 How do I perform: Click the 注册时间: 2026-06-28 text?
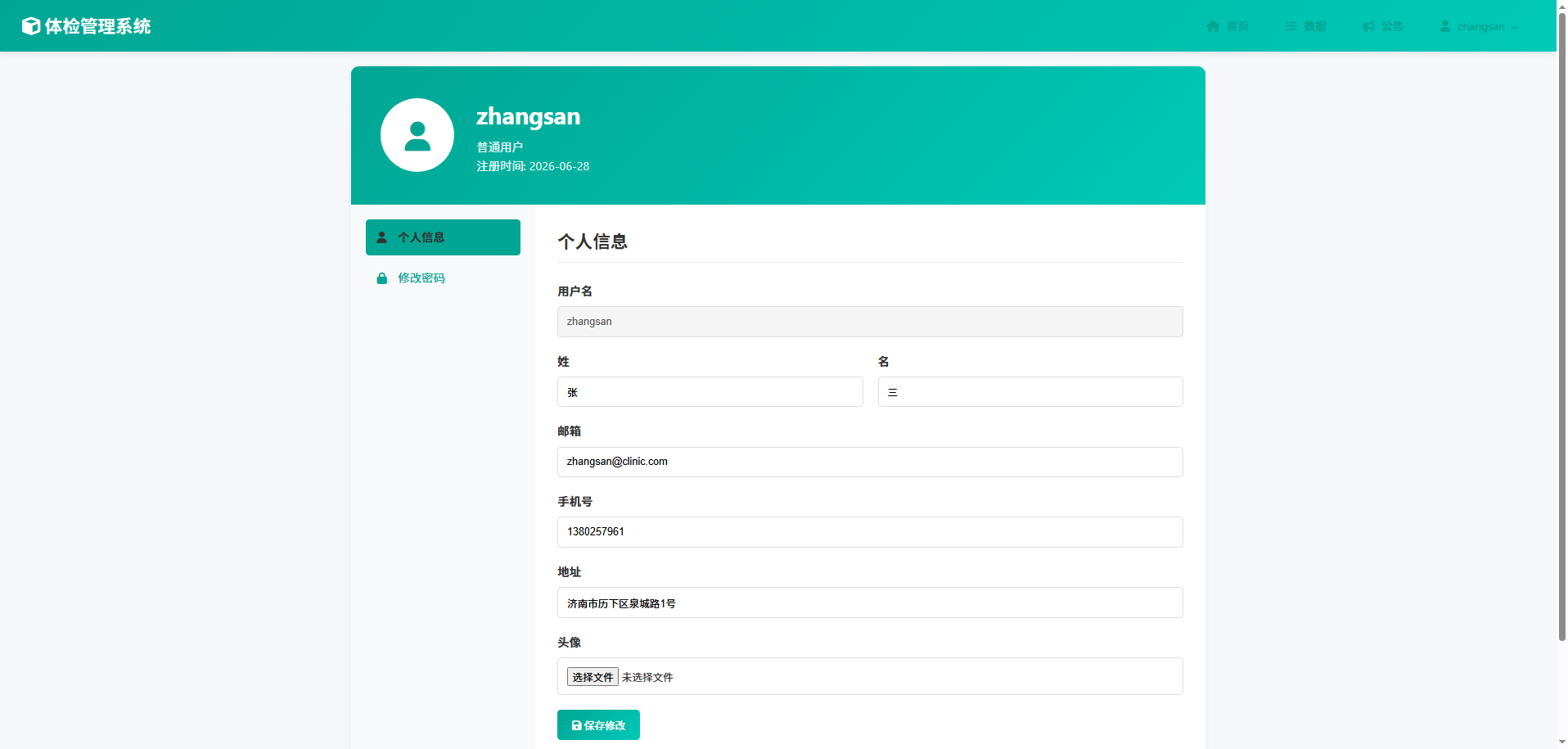[533, 166]
